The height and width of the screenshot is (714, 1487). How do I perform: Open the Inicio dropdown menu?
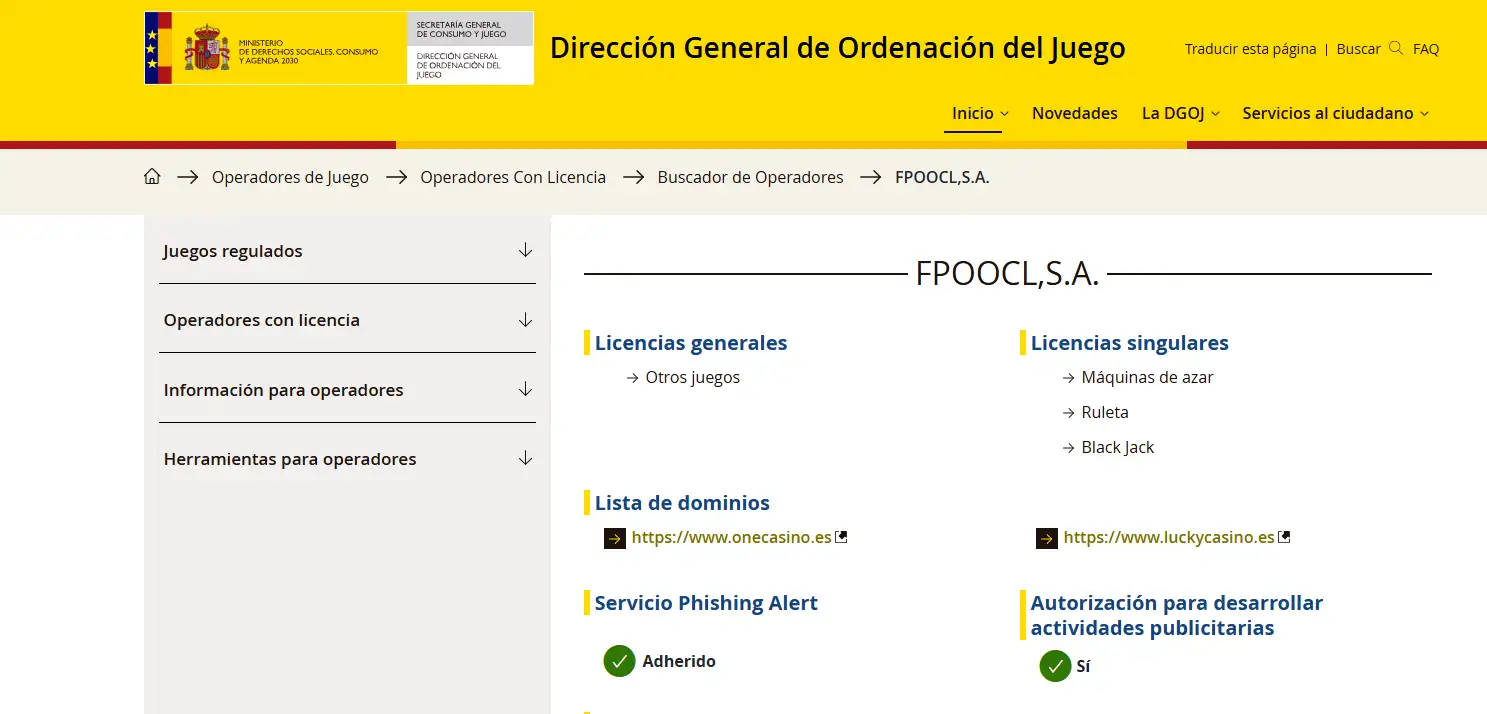[980, 113]
